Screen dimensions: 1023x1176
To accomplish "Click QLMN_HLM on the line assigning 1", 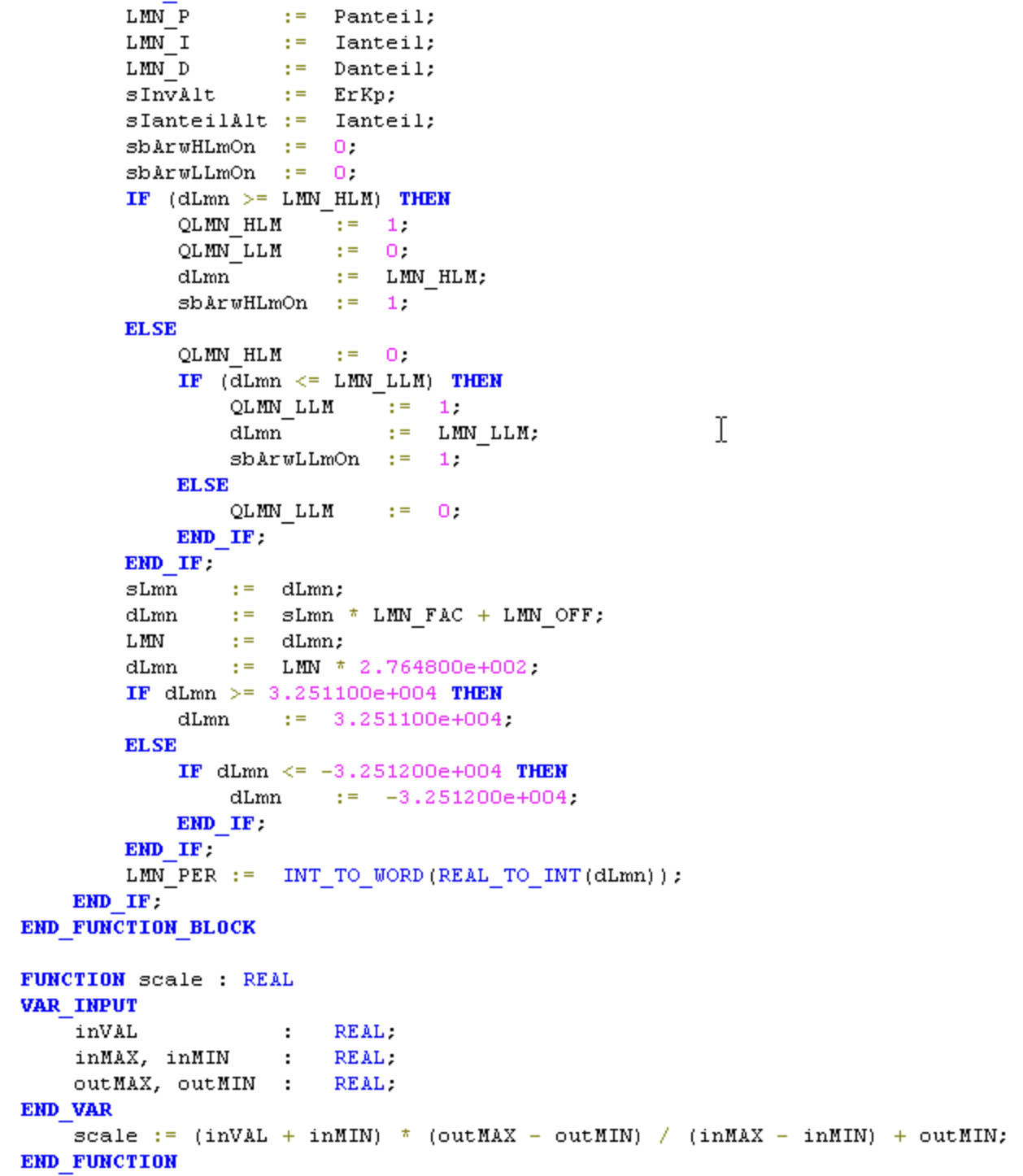I will tap(229, 224).
